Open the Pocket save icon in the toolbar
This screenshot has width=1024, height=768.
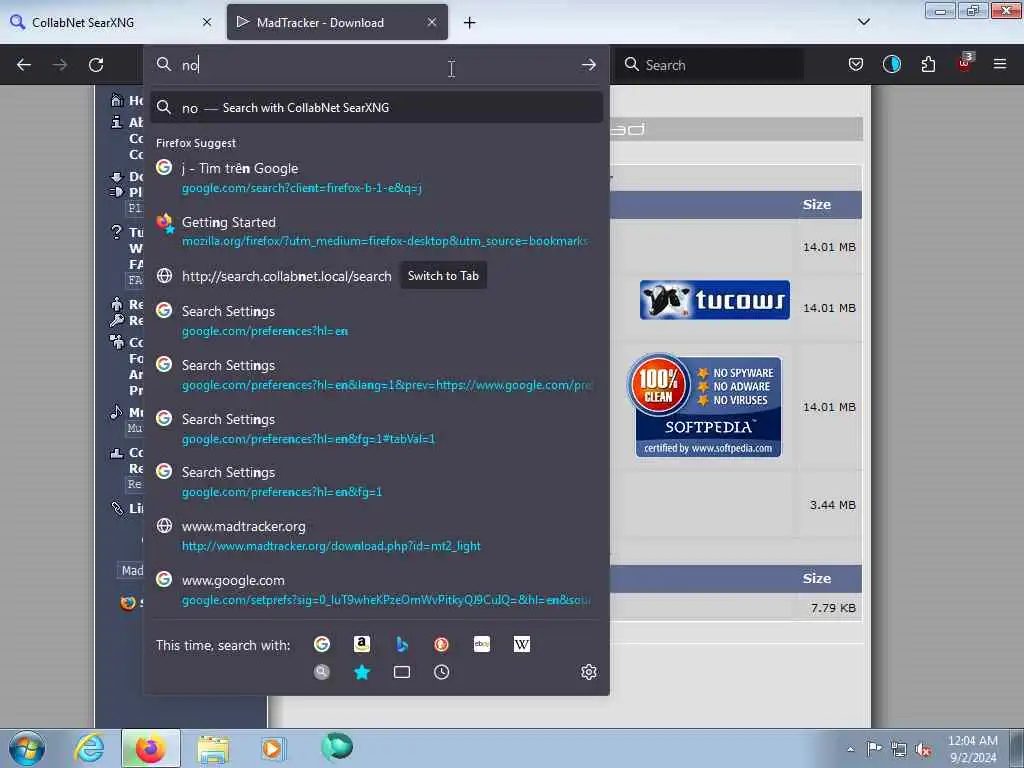pos(856,65)
